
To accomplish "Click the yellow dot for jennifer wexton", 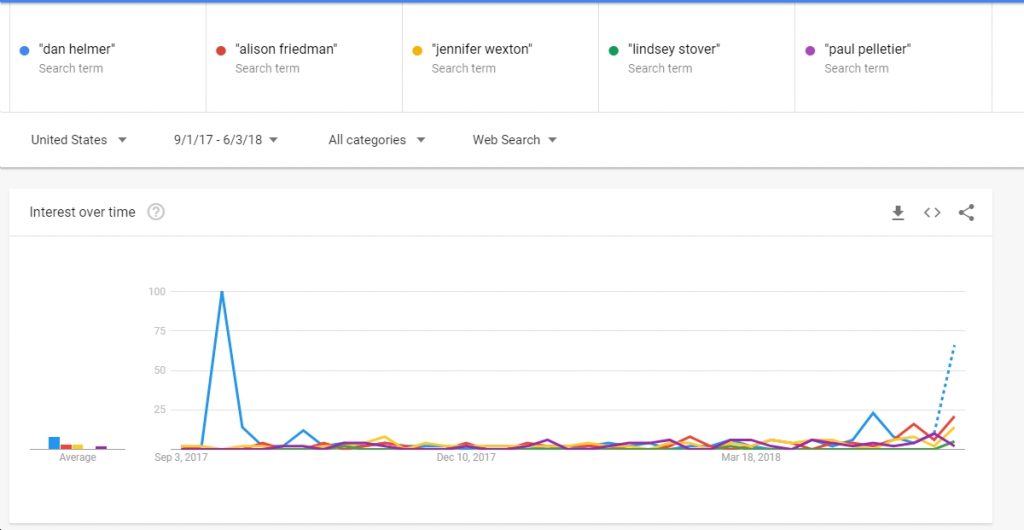I will 417,50.
